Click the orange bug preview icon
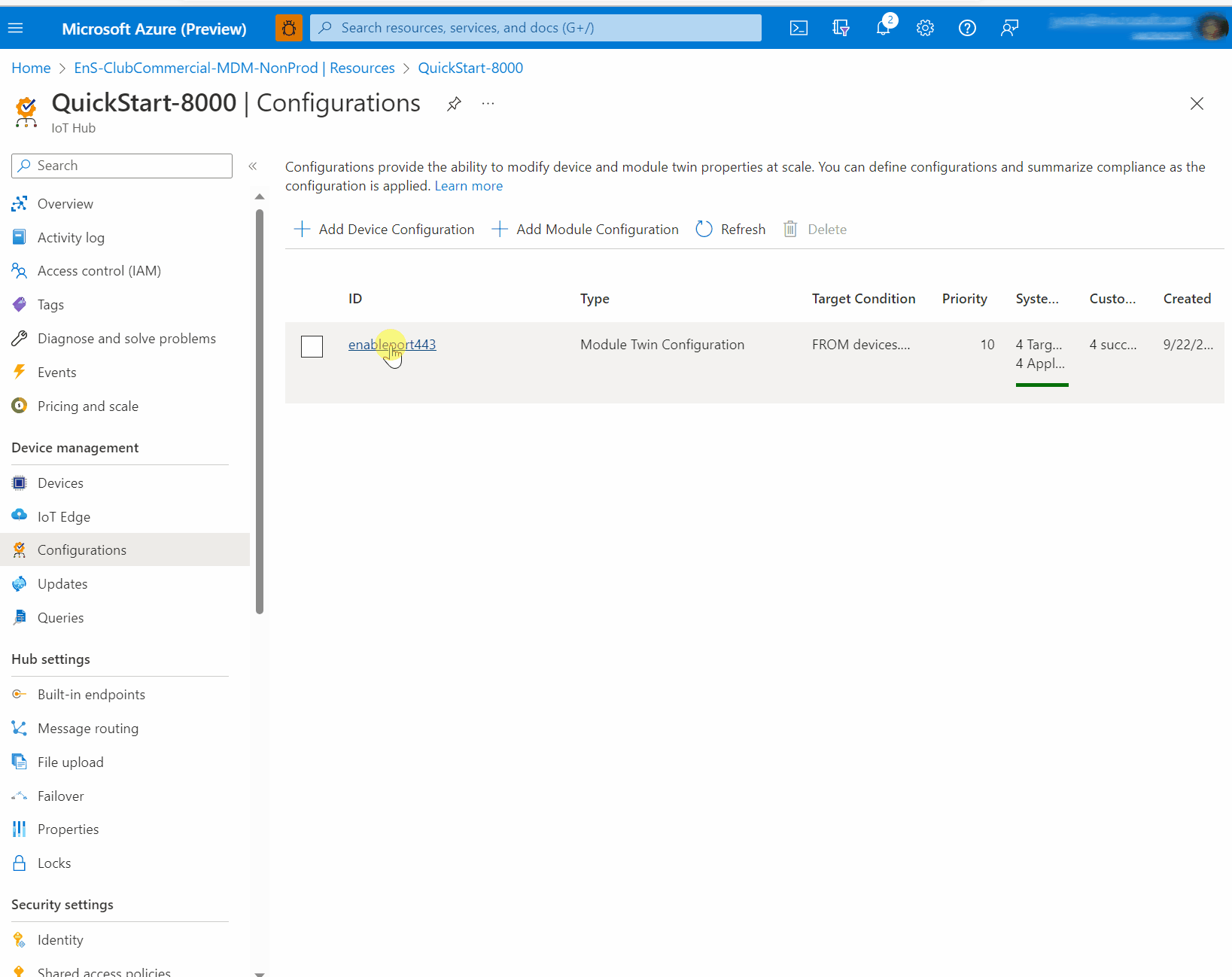 click(x=289, y=28)
